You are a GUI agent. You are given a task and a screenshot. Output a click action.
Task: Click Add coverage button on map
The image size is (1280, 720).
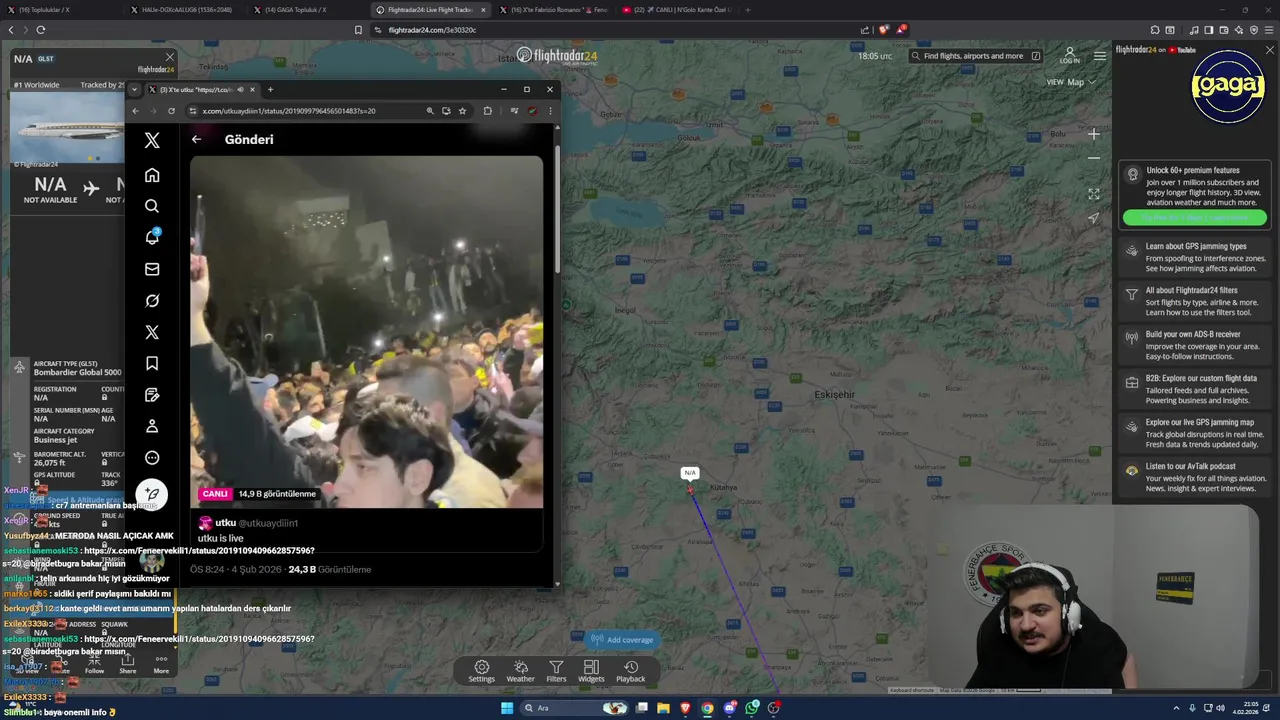(x=622, y=640)
